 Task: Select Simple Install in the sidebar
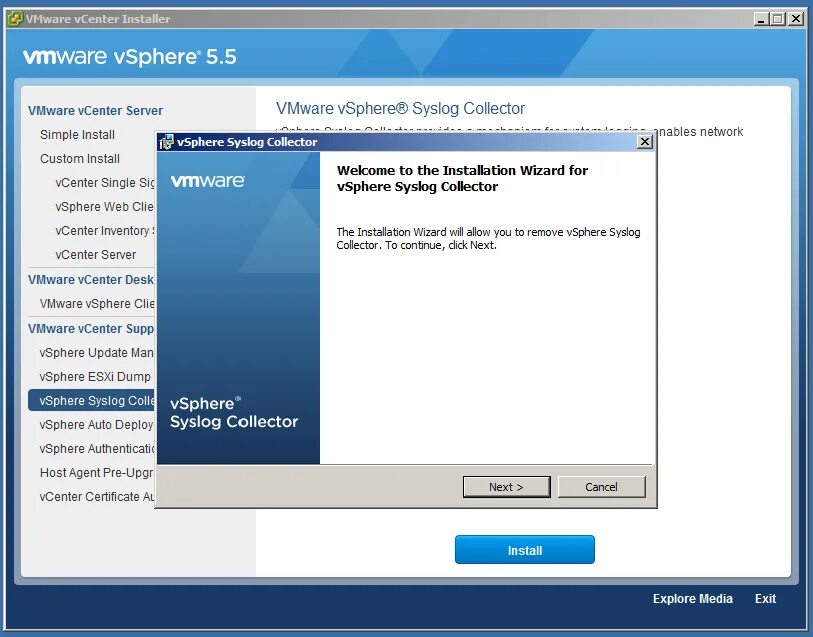click(76, 134)
